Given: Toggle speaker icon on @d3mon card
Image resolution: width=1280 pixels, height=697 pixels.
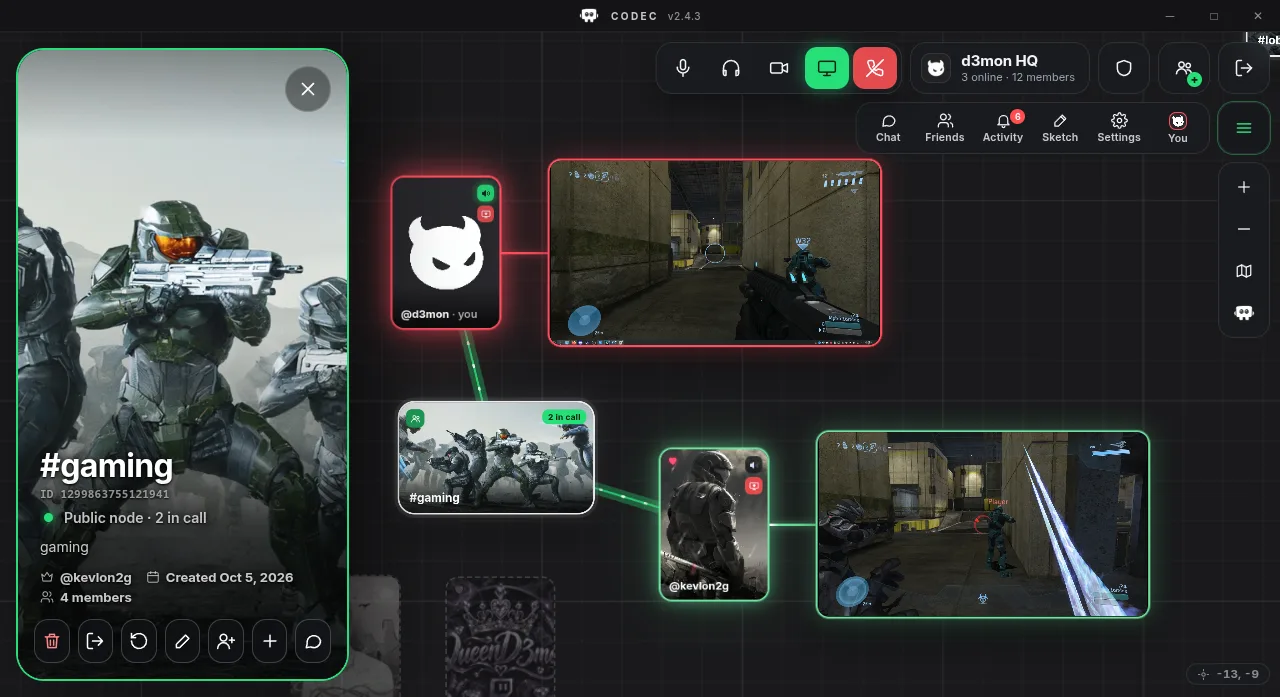Looking at the screenshot, I should tap(485, 193).
